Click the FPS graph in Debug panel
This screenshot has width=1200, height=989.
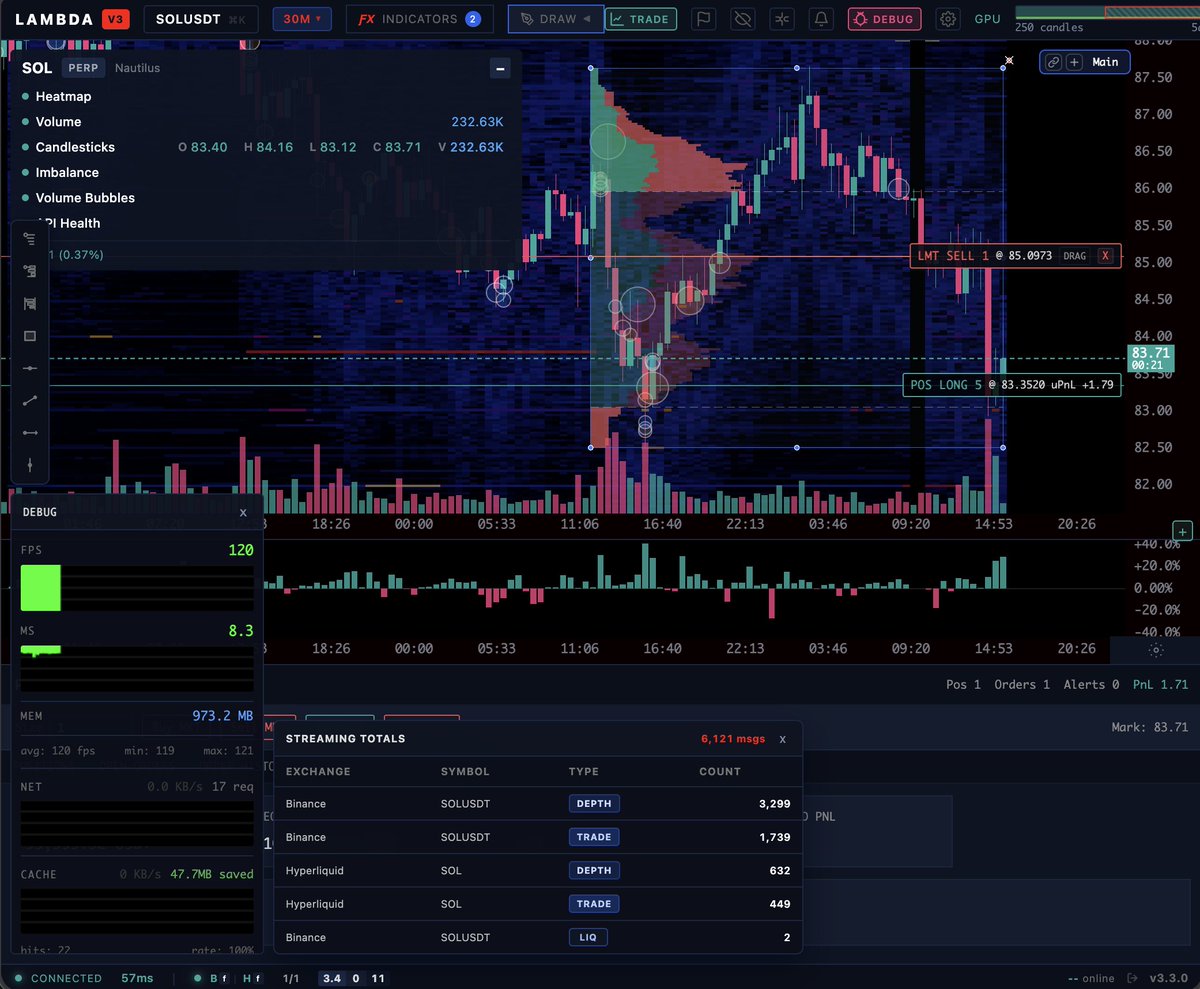pyautogui.click(x=137, y=588)
